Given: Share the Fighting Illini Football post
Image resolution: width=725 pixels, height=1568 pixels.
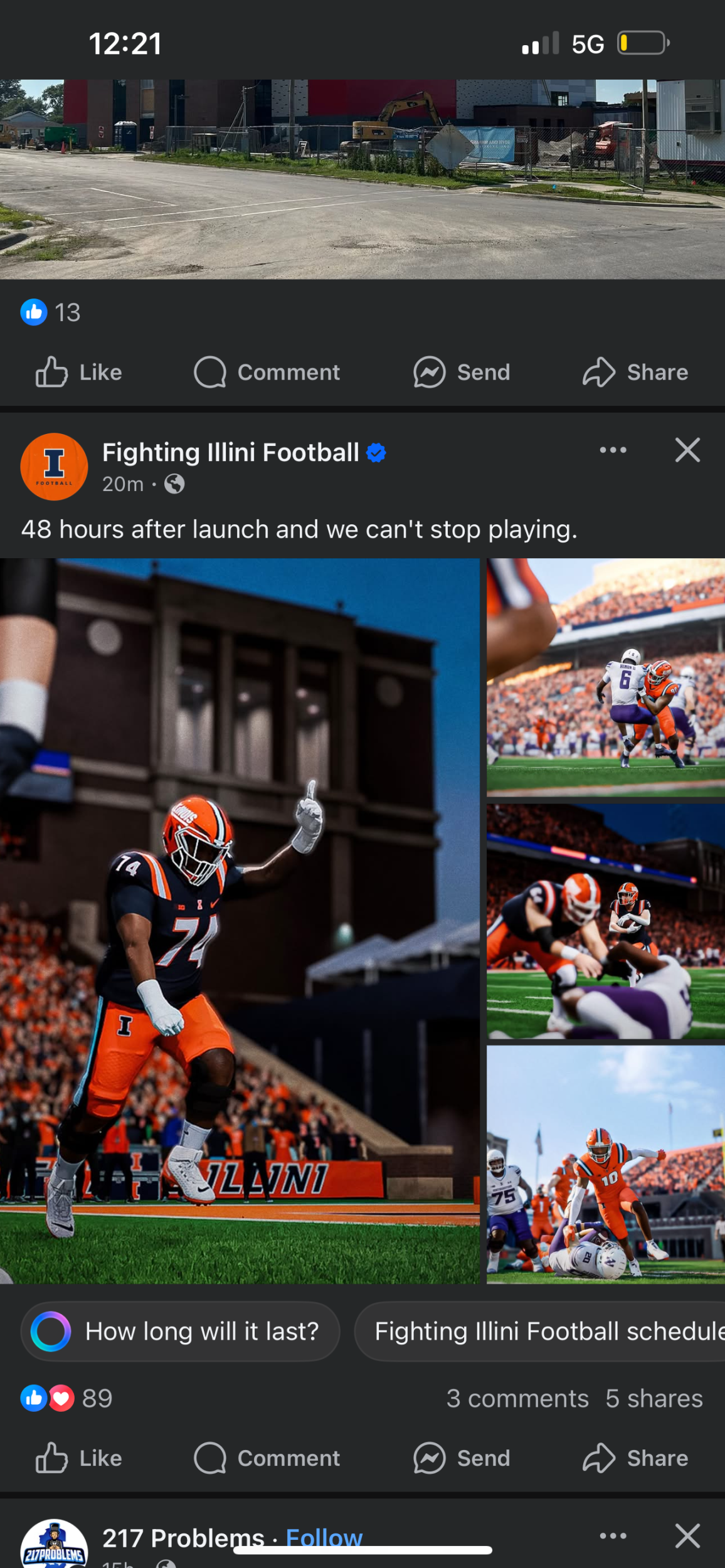Looking at the screenshot, I should pyautogui.click(x=635, y=1458).
